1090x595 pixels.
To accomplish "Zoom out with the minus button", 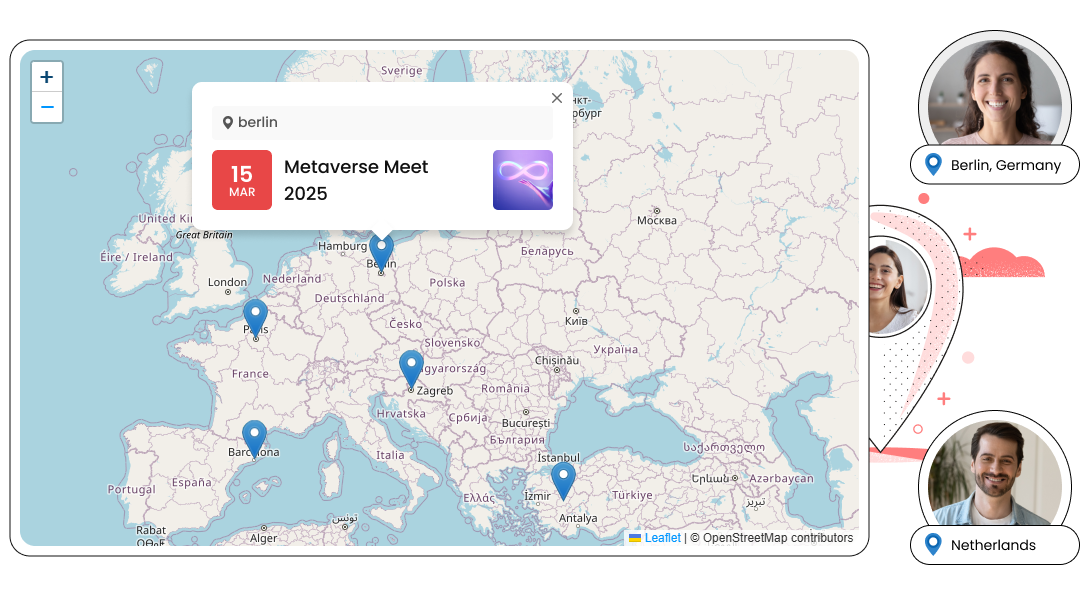I will point(47,107).
